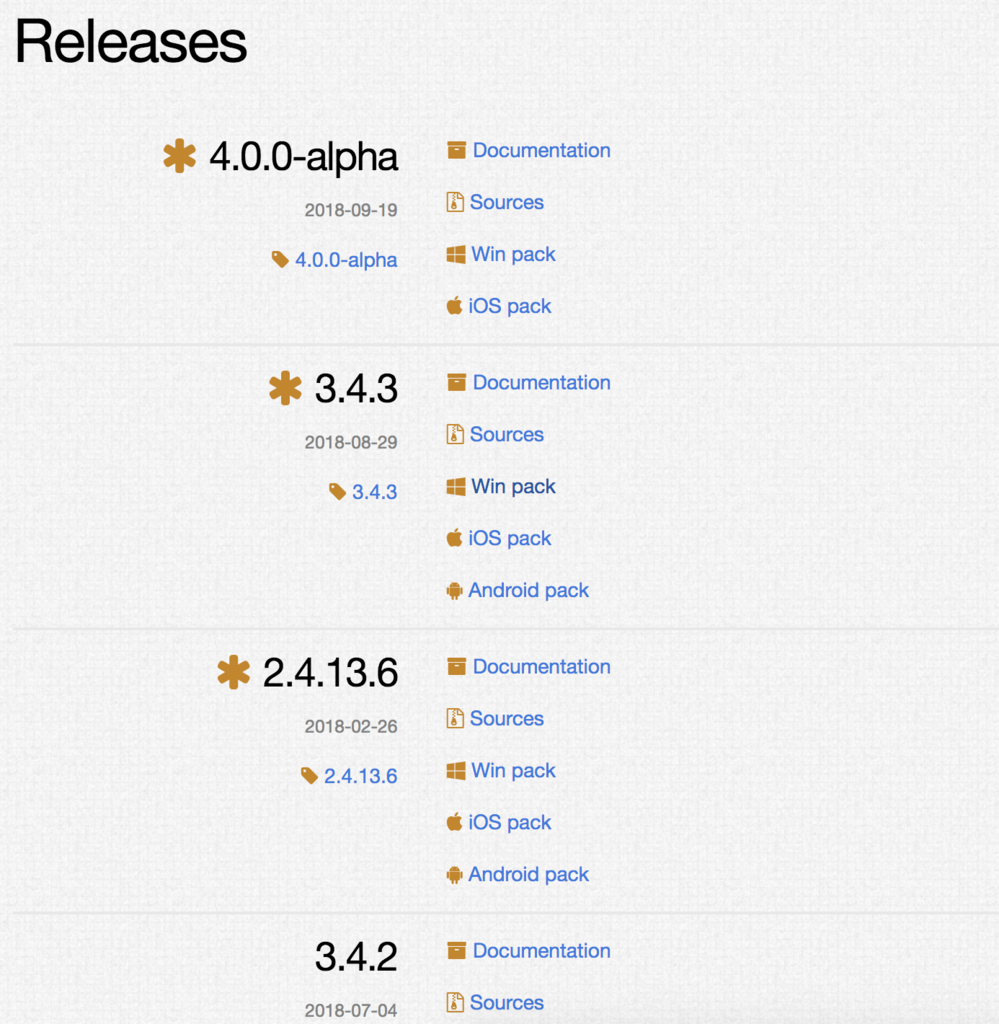
Task: Click the Apple icon in 2.4.13.6 section
Action: click(x=454, y=822)
